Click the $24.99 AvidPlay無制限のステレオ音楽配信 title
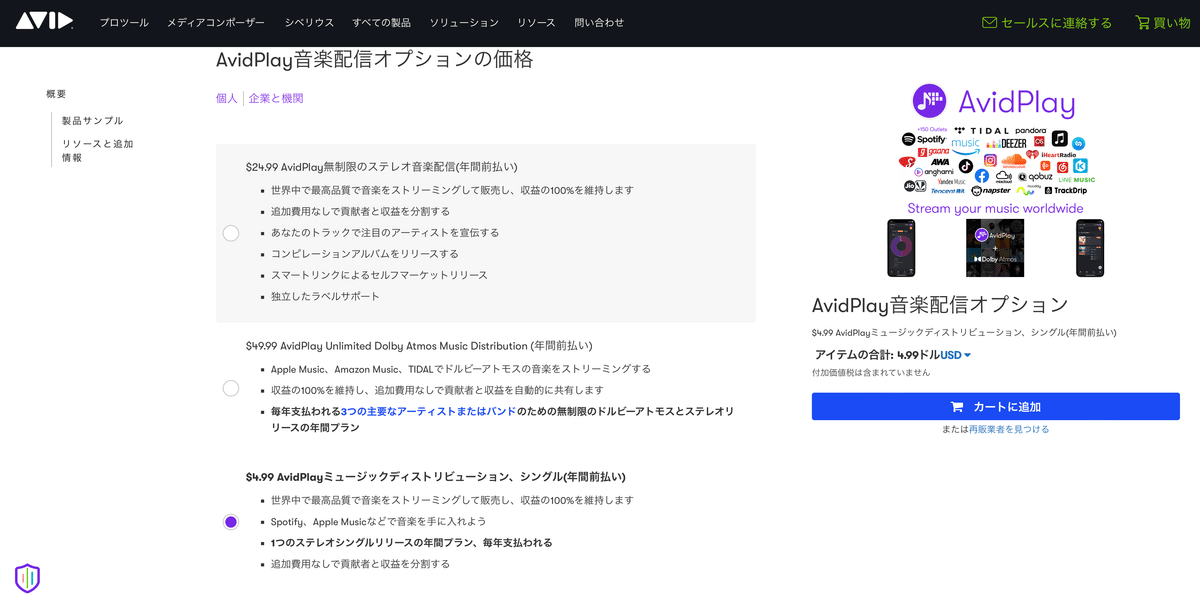 coord(382,167)
